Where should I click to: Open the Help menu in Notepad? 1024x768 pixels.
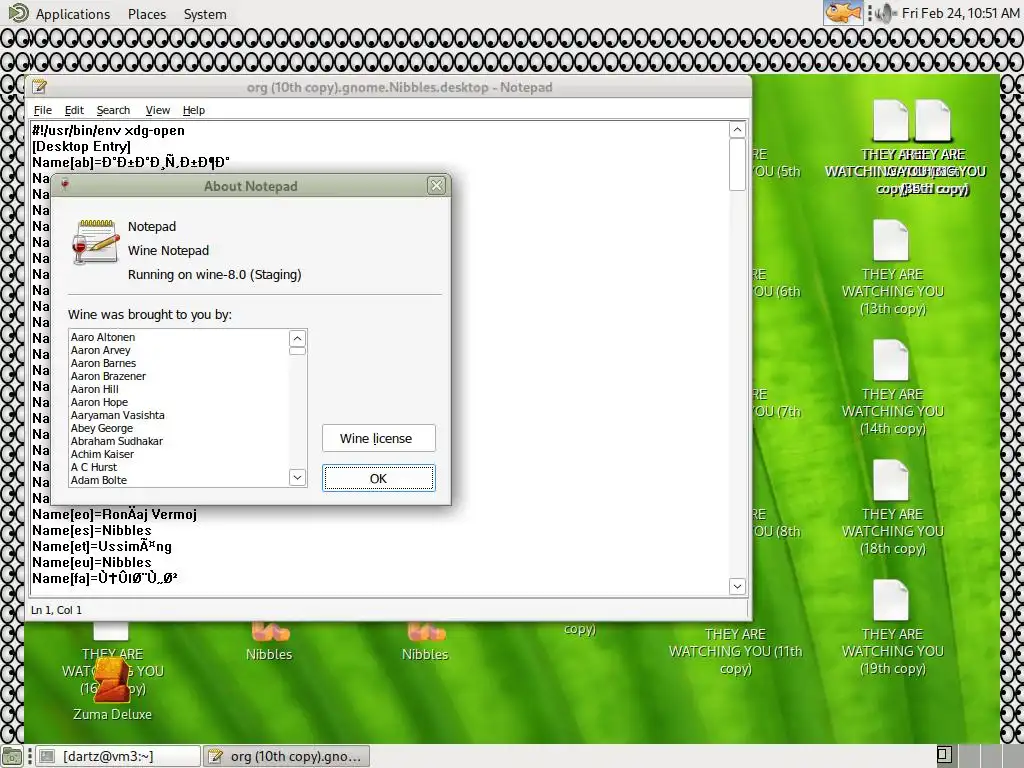point(193,110)
